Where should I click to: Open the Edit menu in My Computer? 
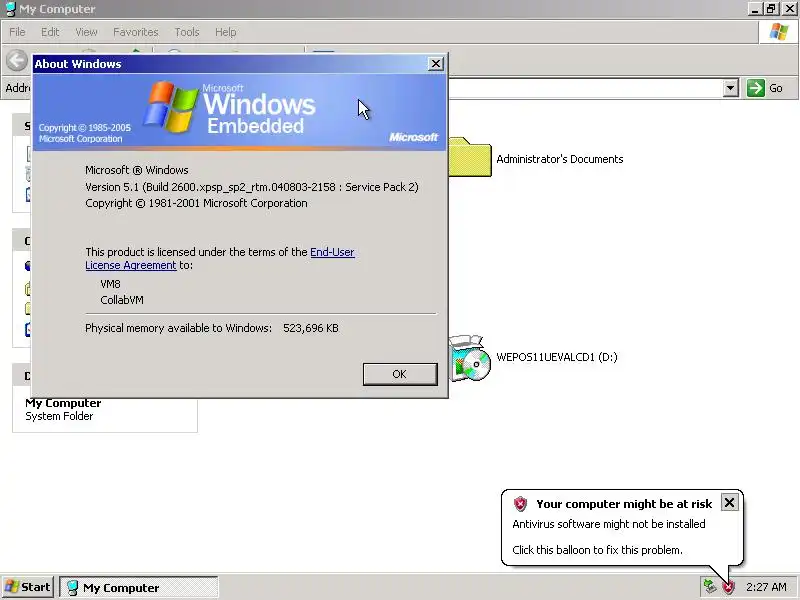[50, 32]
